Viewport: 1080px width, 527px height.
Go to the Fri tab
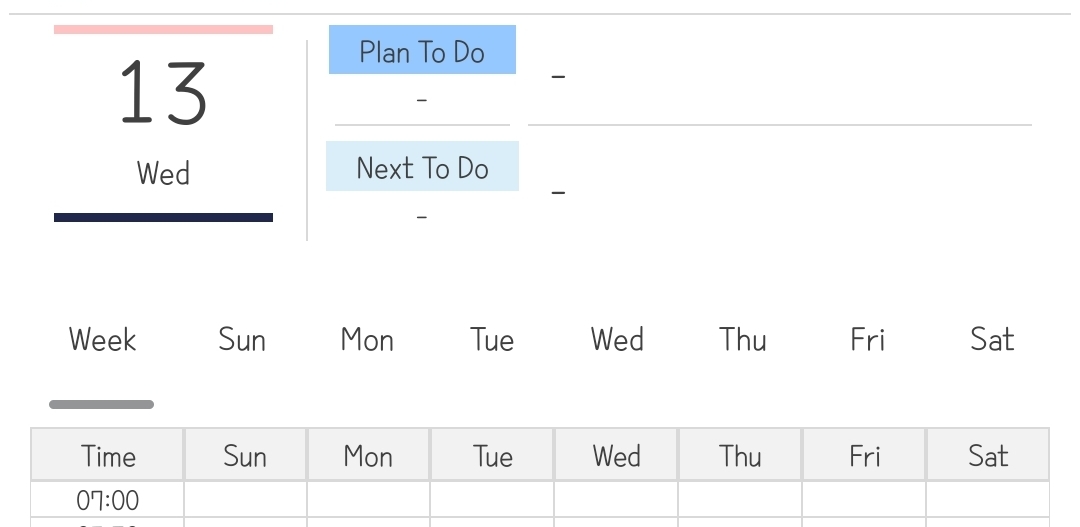tap(868, 340)
